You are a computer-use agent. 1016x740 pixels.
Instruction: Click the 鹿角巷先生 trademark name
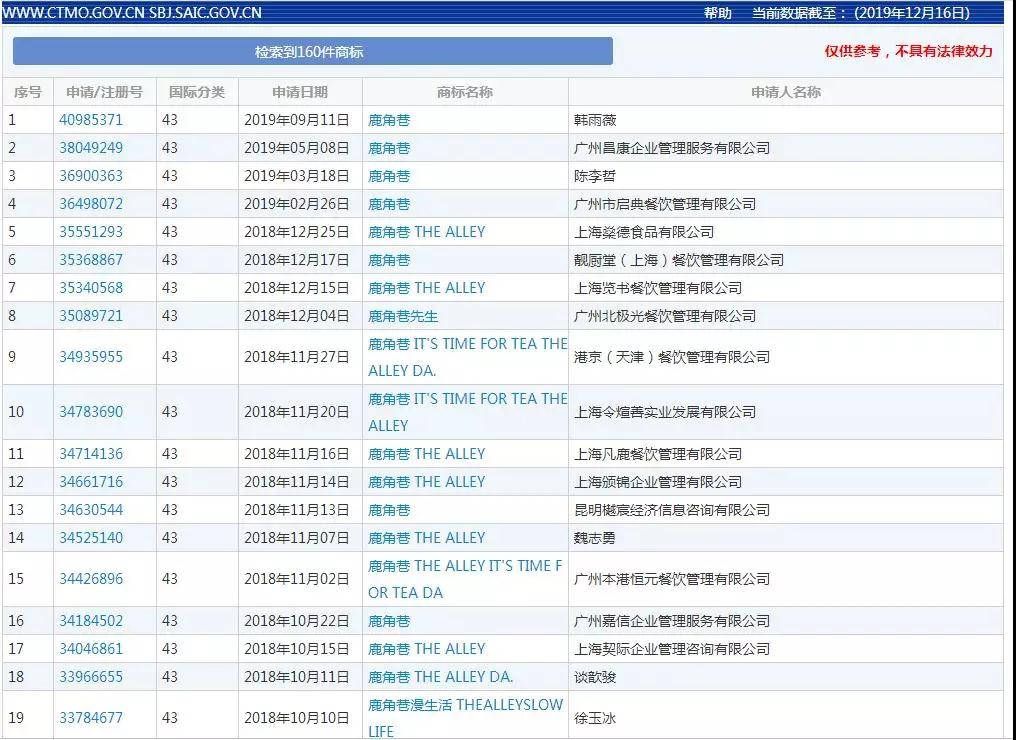[x=403, y=316]
